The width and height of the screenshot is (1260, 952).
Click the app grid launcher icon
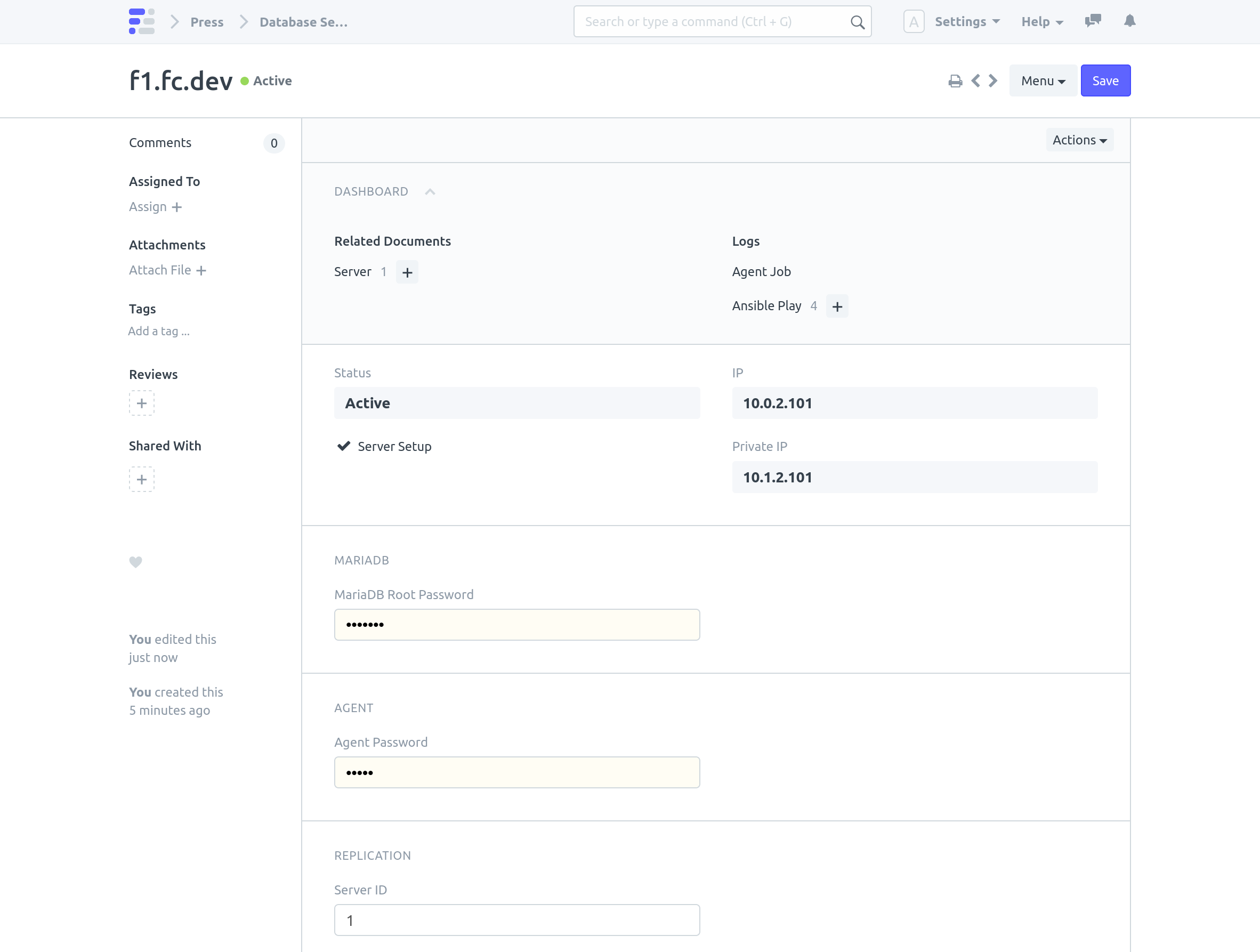[140, 21]
